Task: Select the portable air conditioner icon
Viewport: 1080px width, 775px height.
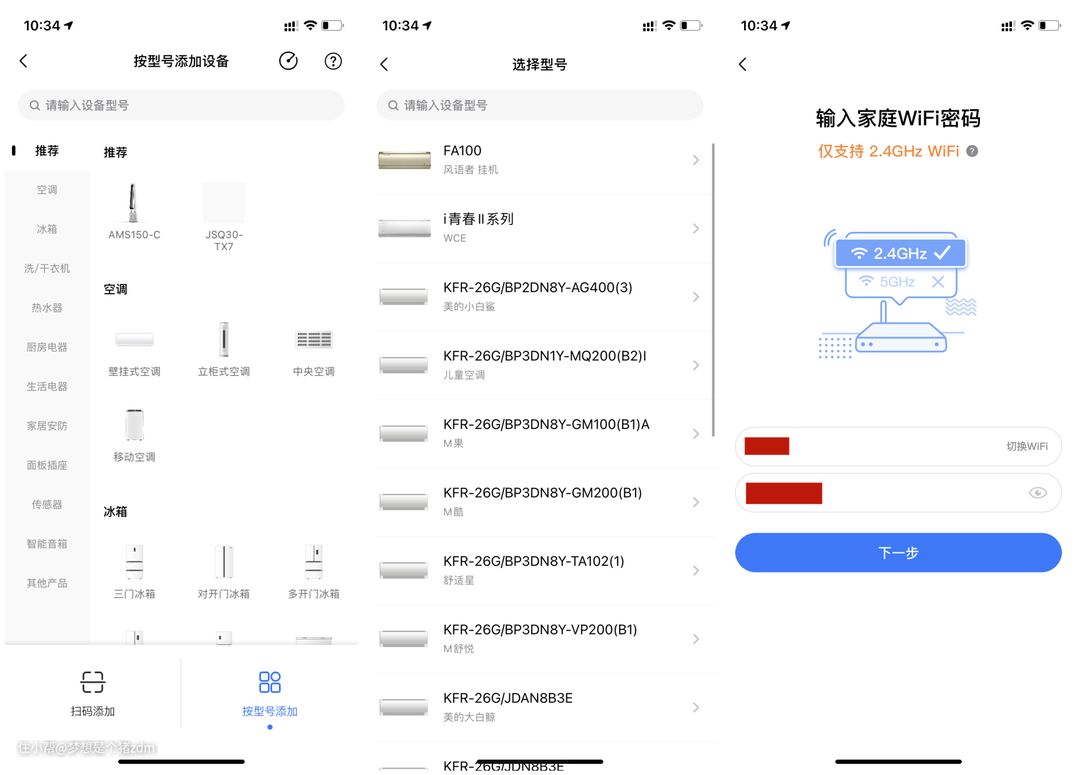Action: (x=134, y=426)
